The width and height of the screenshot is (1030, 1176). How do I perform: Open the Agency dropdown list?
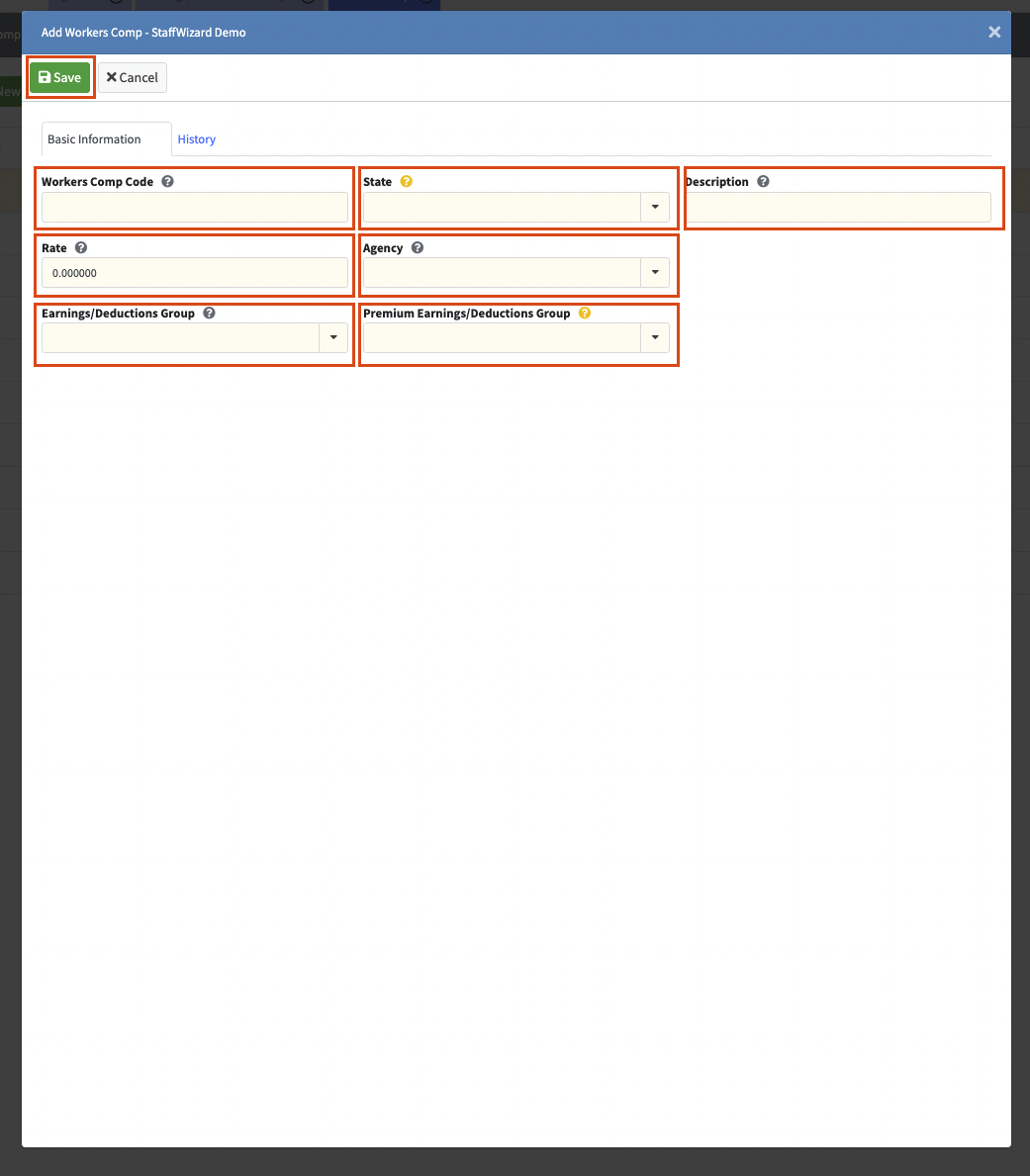coord(655,273)
